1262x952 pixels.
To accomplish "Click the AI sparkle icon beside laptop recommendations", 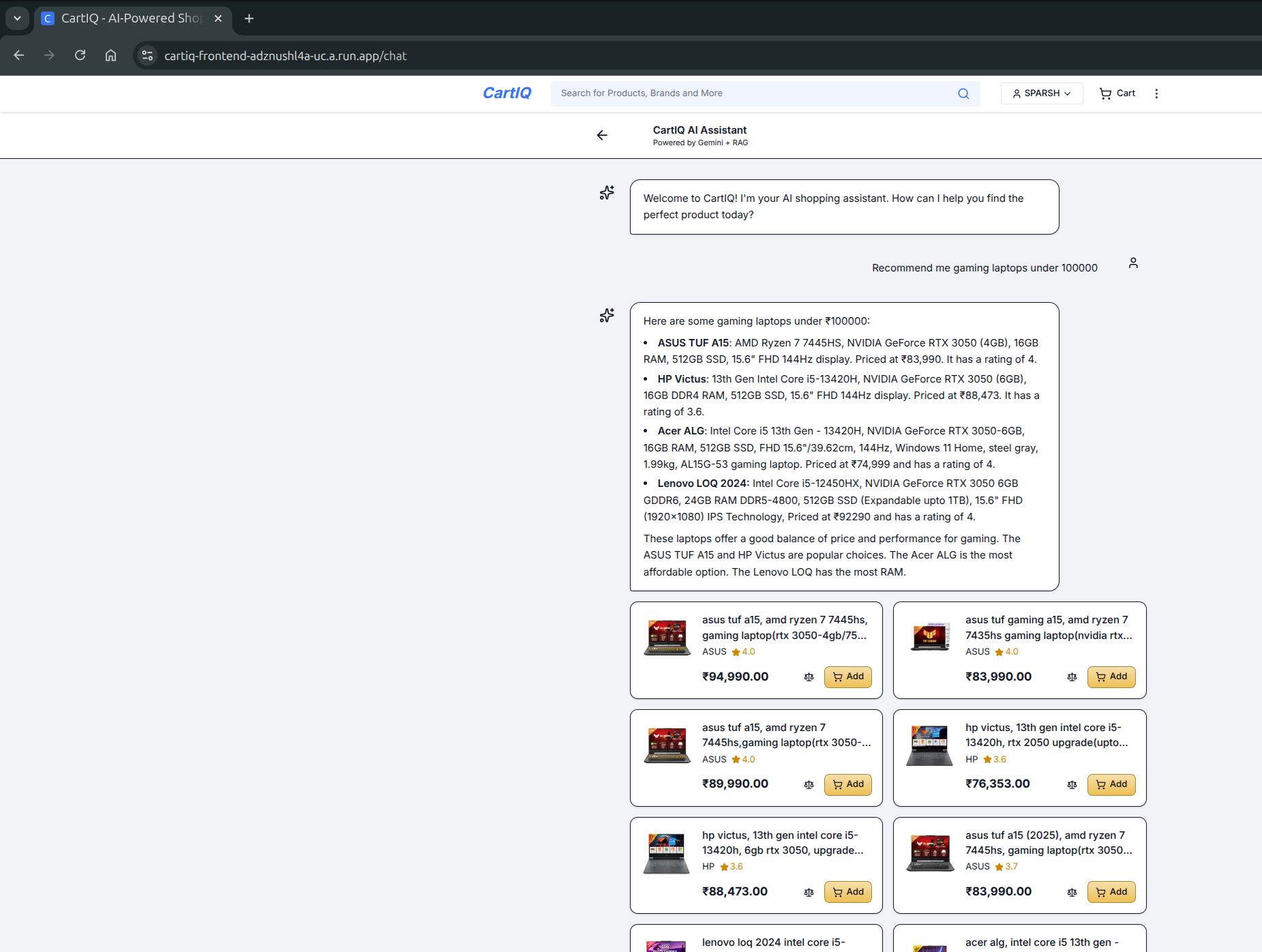I will [x=607, y=315].
